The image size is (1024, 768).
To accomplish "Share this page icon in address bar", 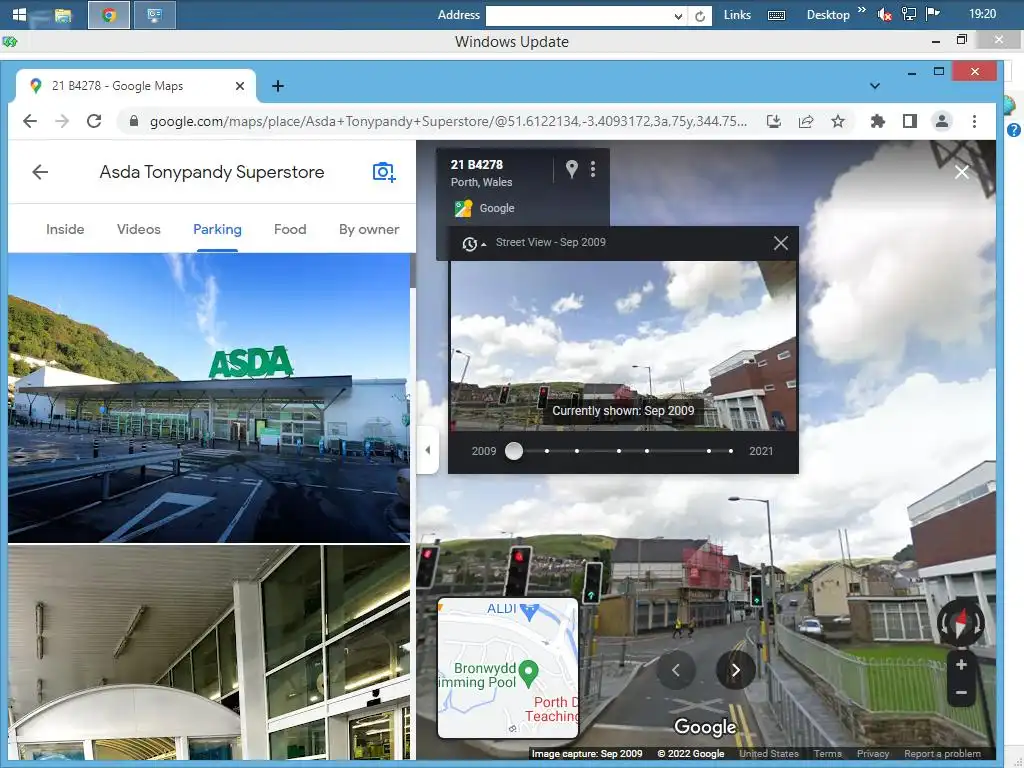I will click(806, 121).
